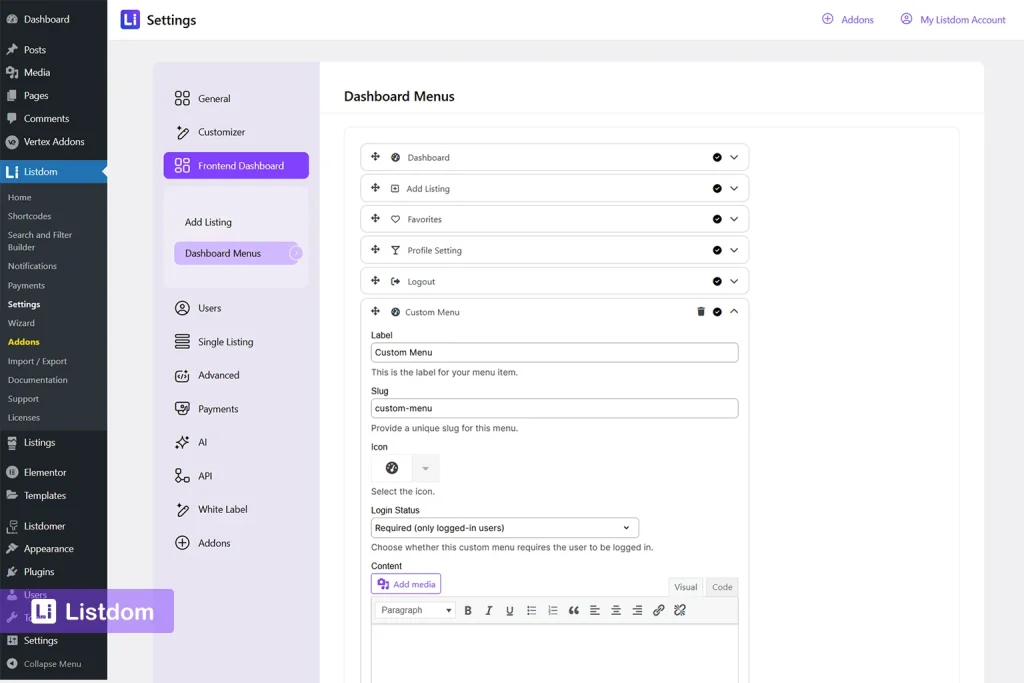Open the Login Status dropdown
Screen dimensions: 1024x683
pos(505,528)
